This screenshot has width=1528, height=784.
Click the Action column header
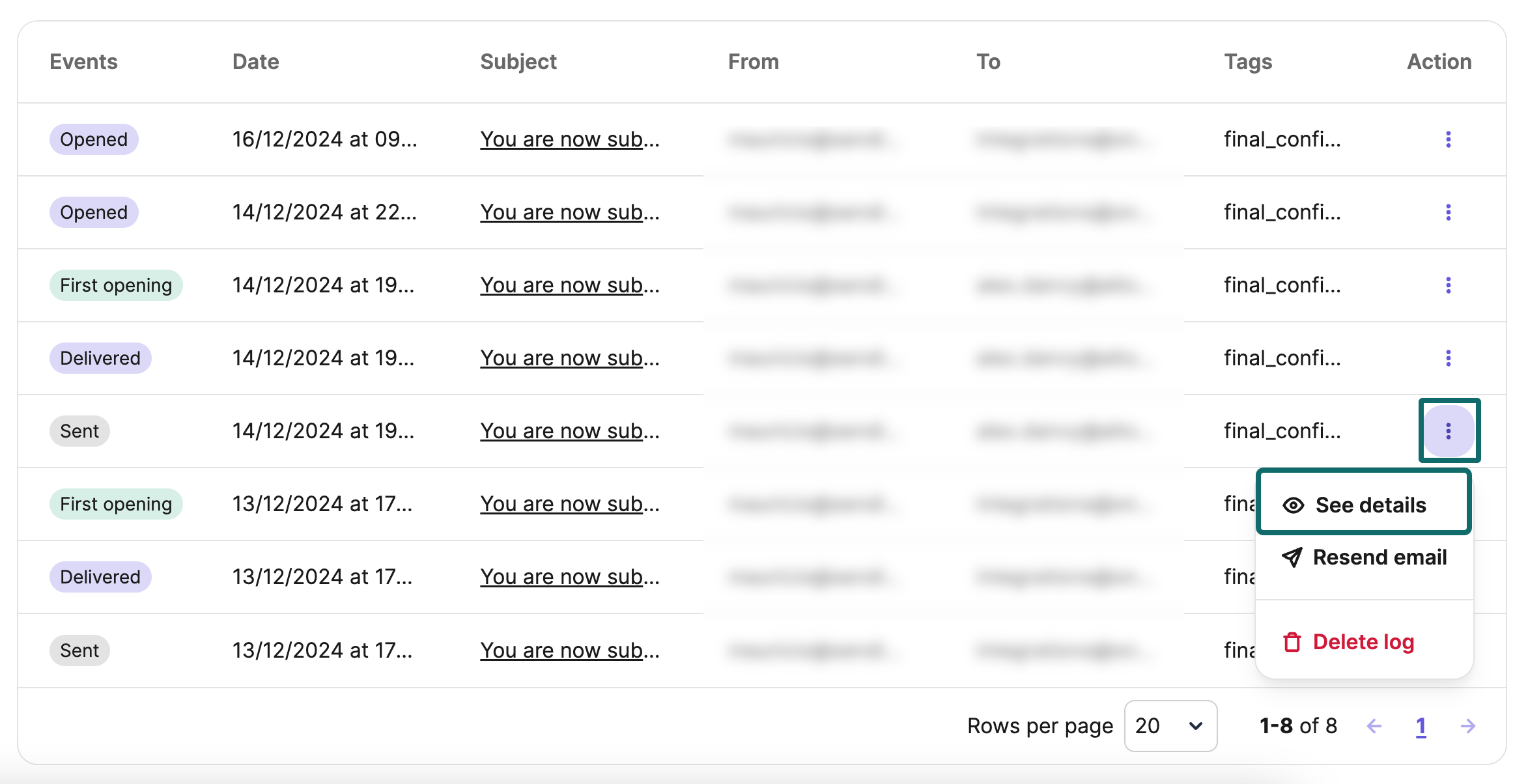coord(1439,61)
